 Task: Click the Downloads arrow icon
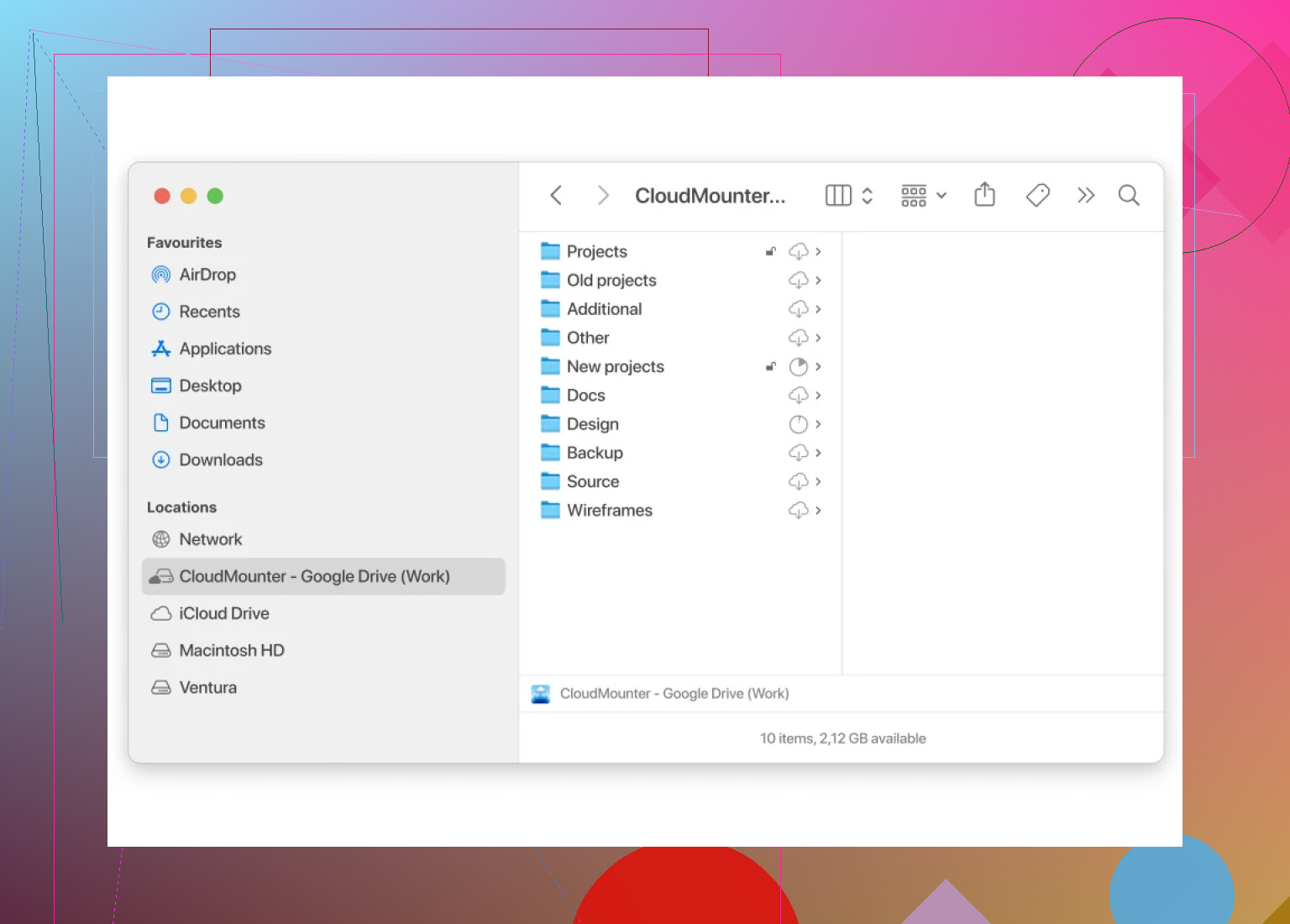(x=161, y=459)
